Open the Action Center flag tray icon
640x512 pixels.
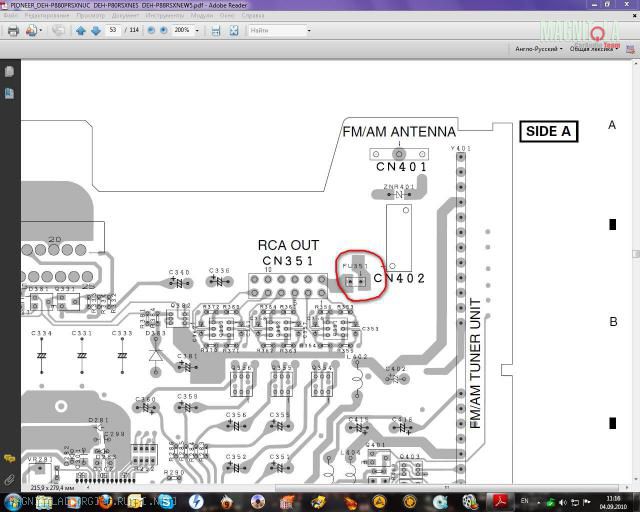tap(587, 502)
